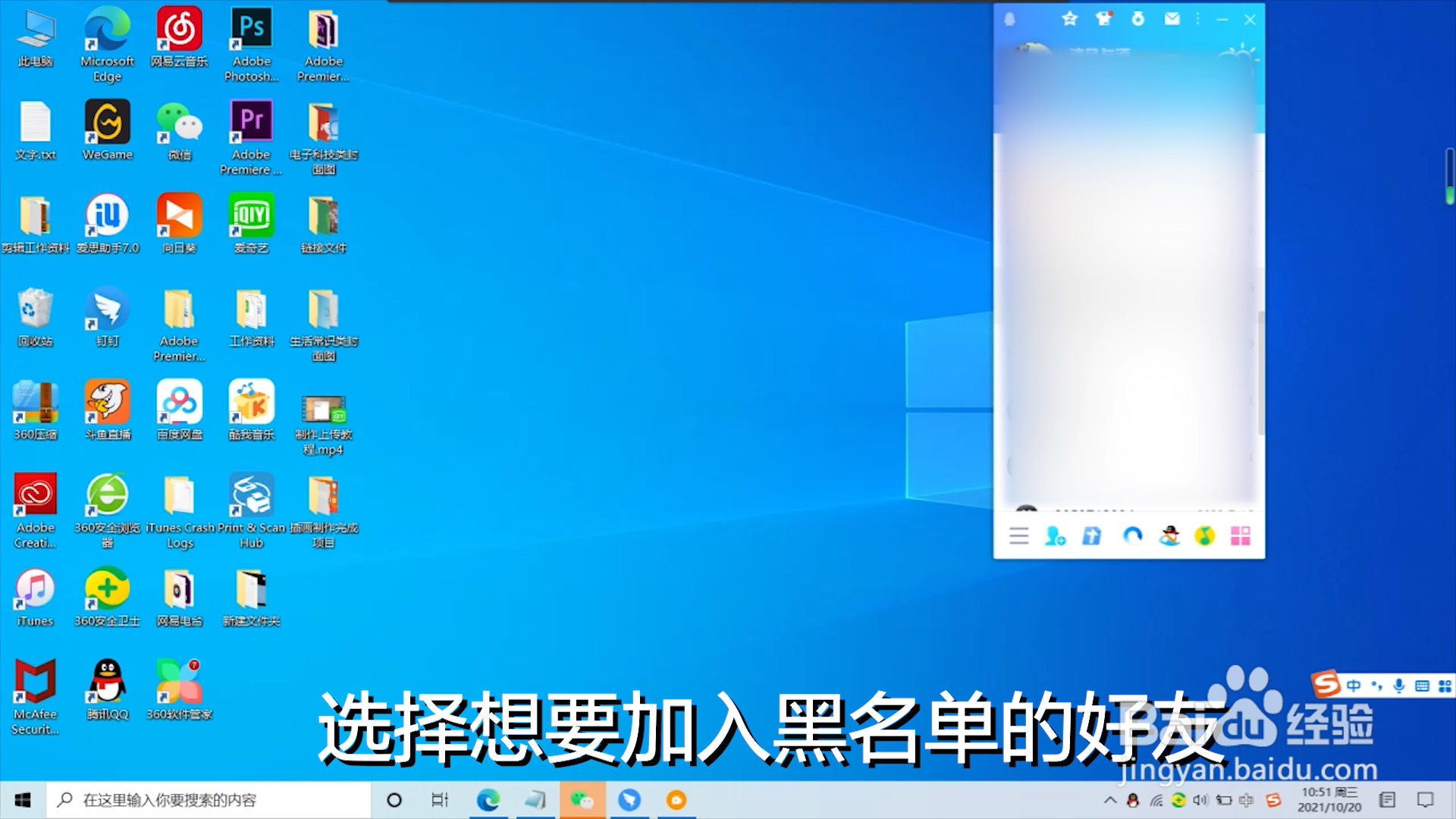Open Edge from the taskbar

[x=488, y=800]
